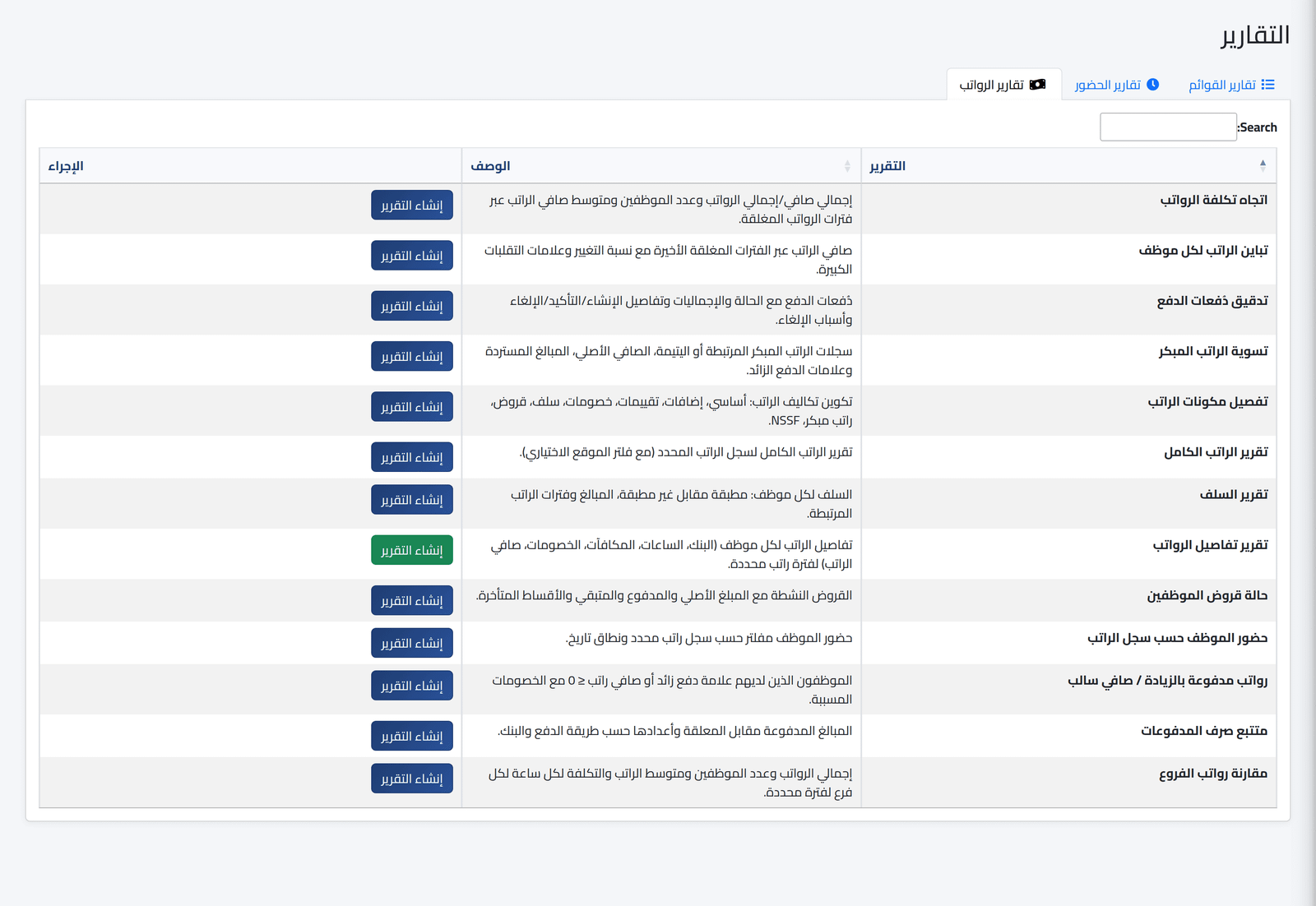1316x906 pixels.
Task: Create the تدقيق دفعات الدفع report
Action: 412,306
